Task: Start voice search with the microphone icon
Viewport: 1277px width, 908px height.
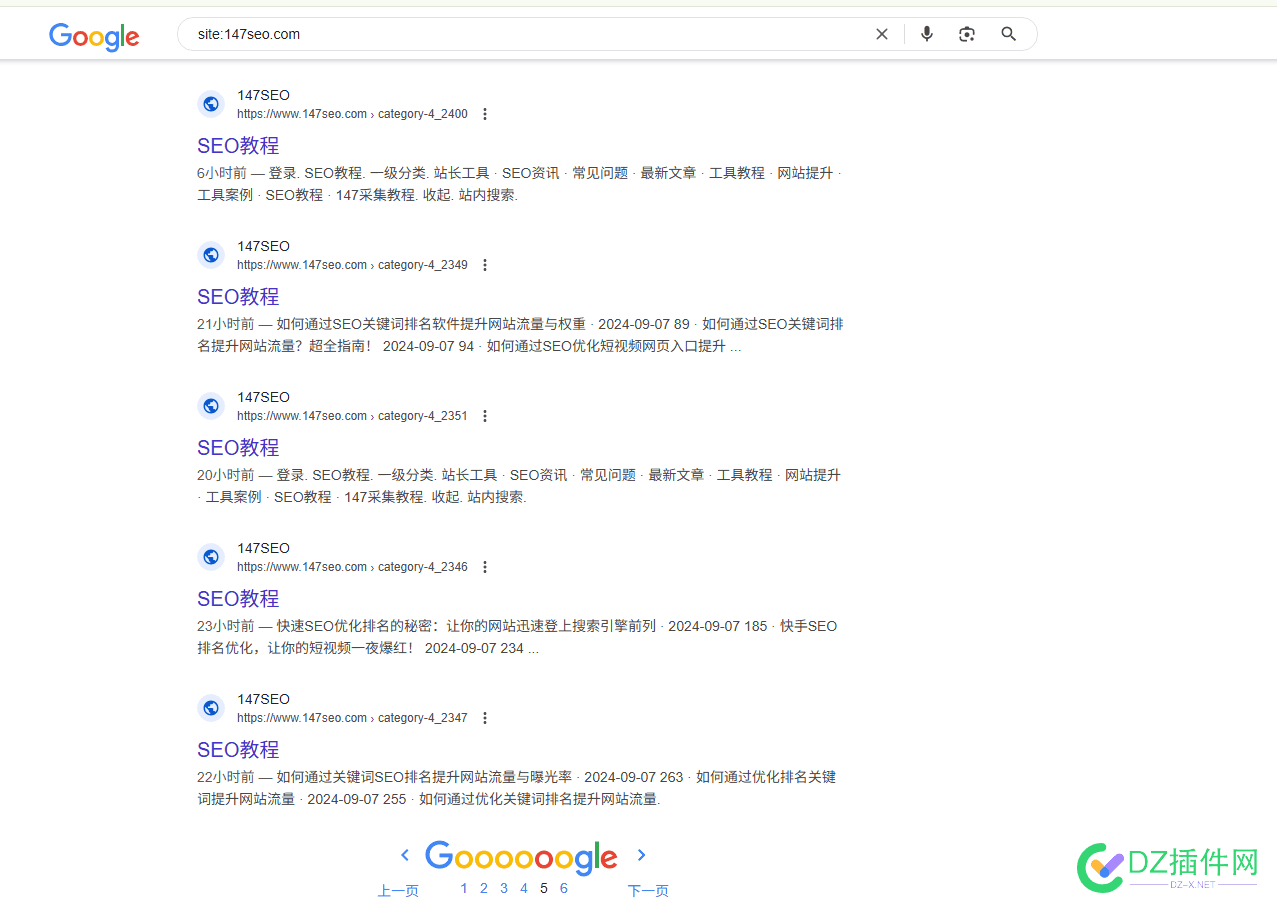Action: [926, 33]
